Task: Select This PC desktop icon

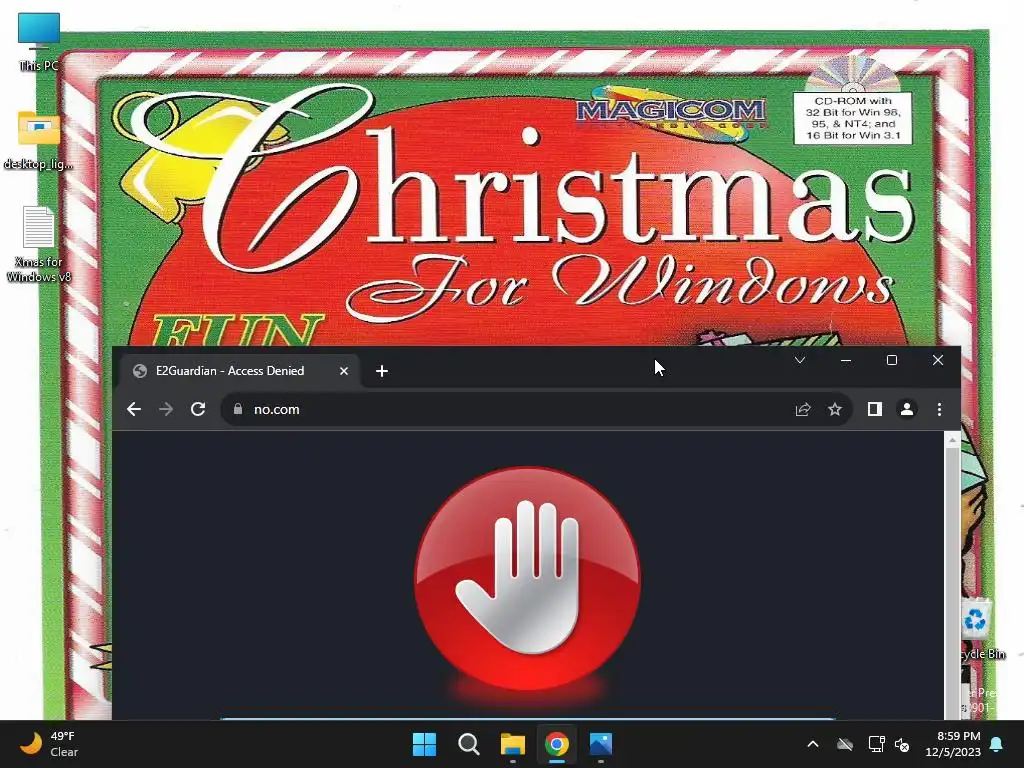Action: (x=39, y=42)
